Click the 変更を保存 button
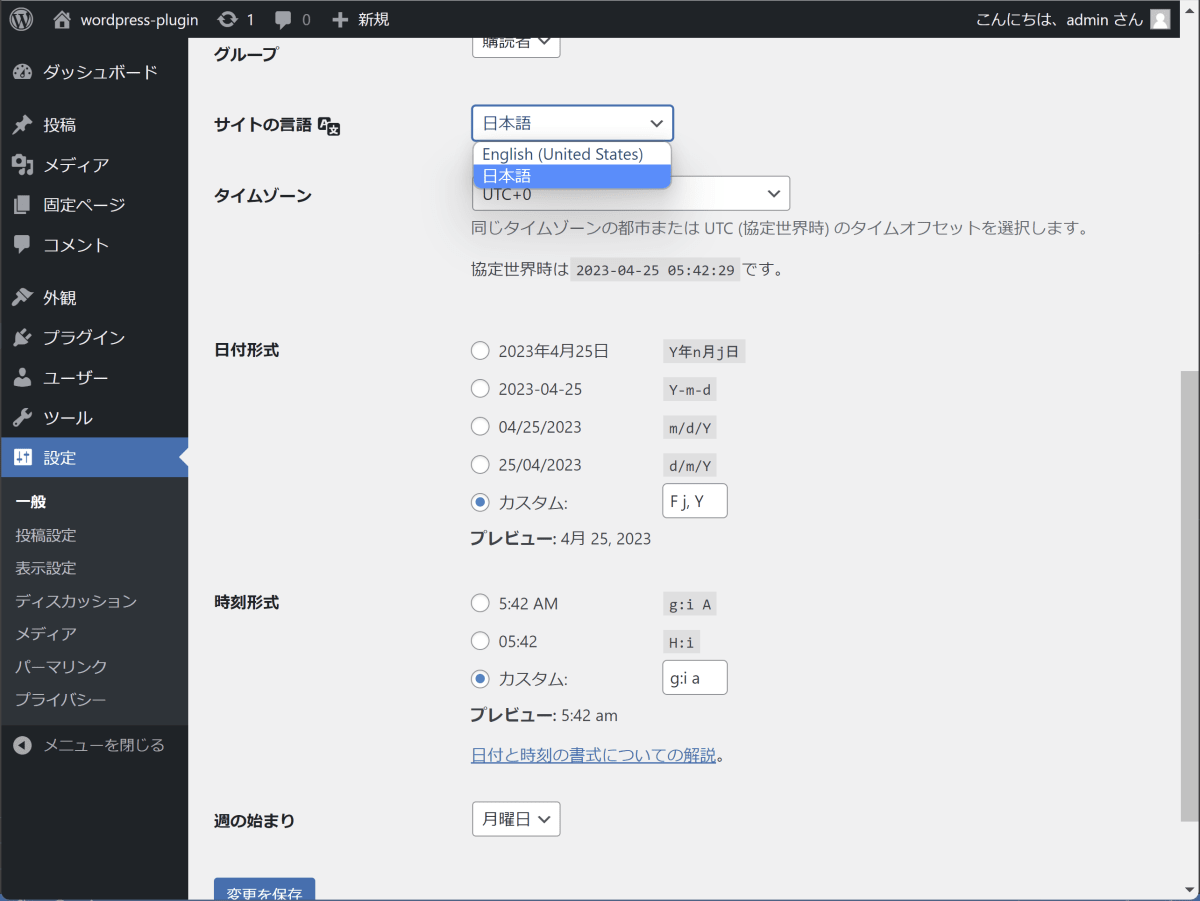This screenshot has height=901, width=1200. click(264, 890)
